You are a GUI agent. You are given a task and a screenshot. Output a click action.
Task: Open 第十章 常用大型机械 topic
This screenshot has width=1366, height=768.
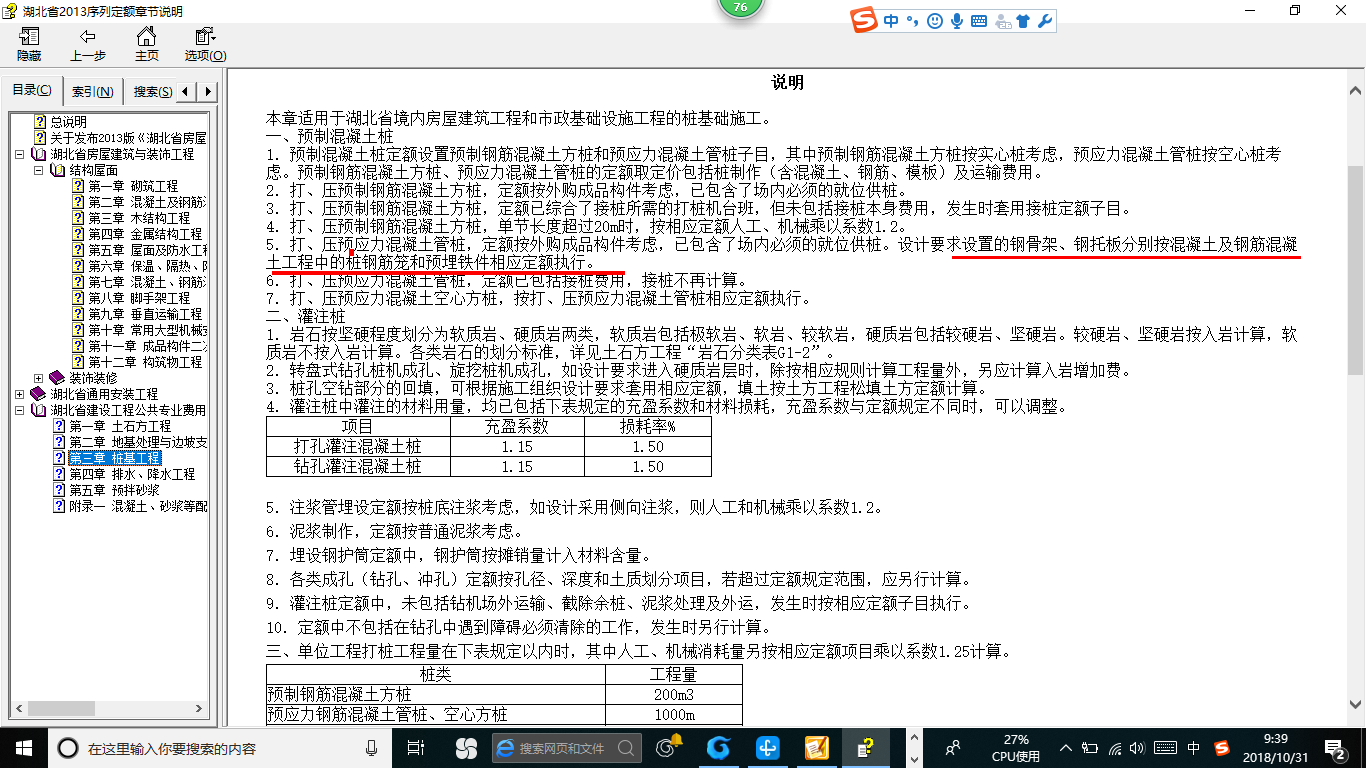point(147,330)
